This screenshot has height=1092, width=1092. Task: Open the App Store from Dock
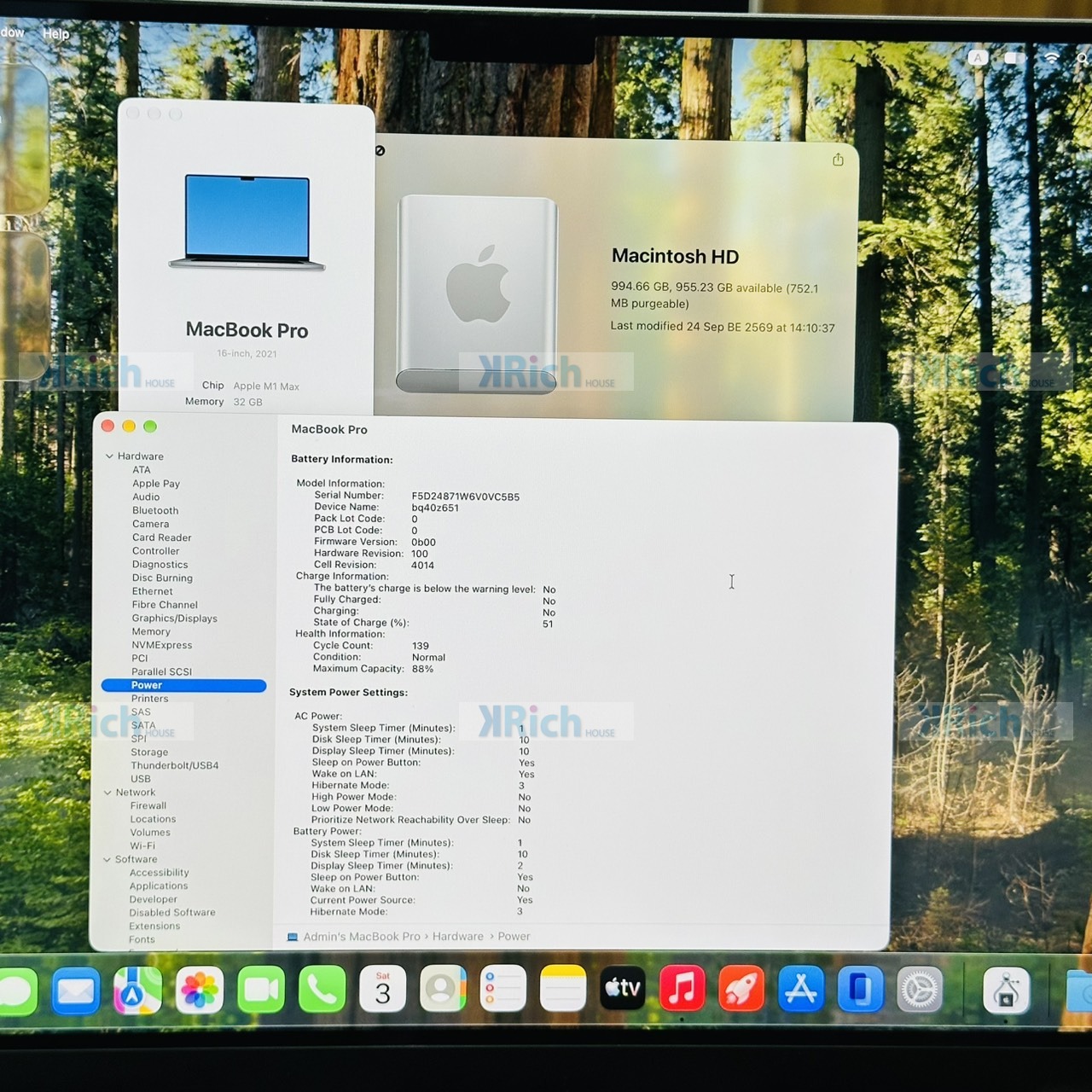click(801, 990)
